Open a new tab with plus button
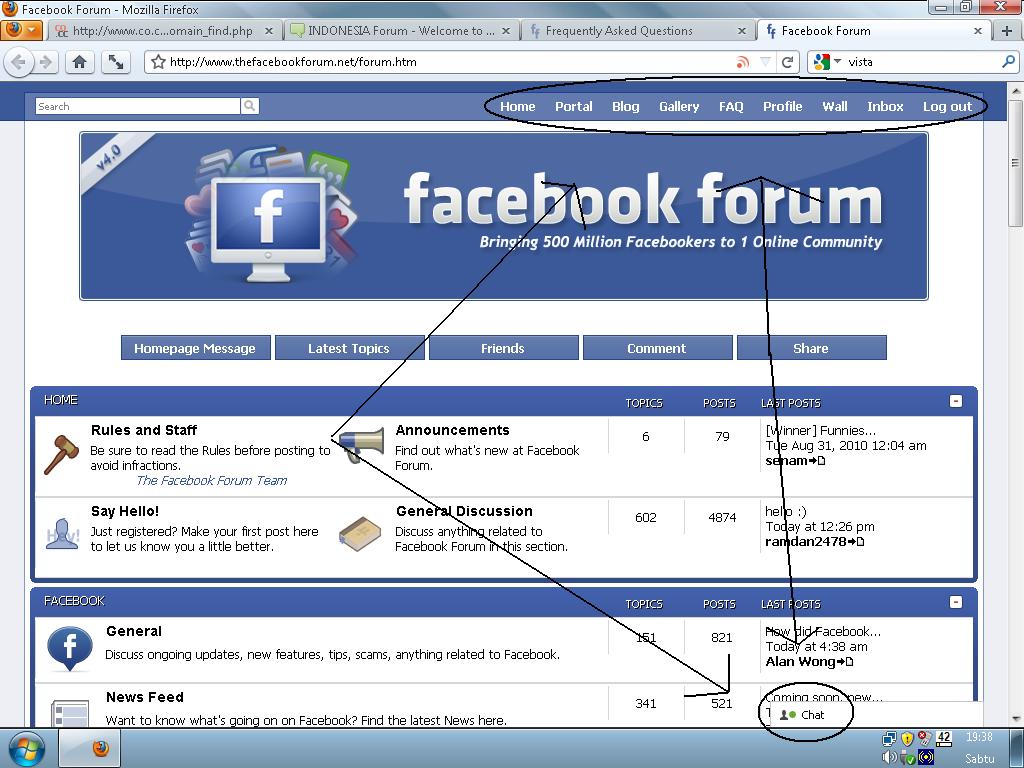Viewport: 1024px width, 768px height. point(1007,31)
